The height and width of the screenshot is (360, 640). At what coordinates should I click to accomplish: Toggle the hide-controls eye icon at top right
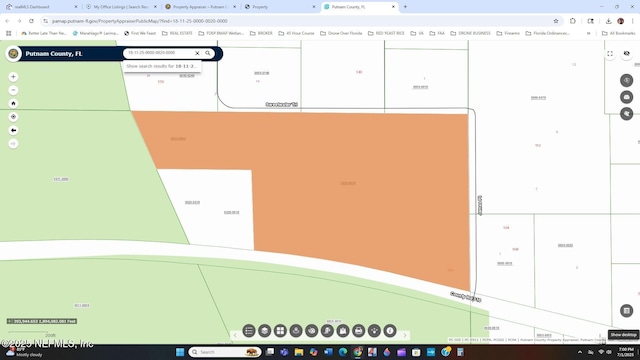(627, 53)
